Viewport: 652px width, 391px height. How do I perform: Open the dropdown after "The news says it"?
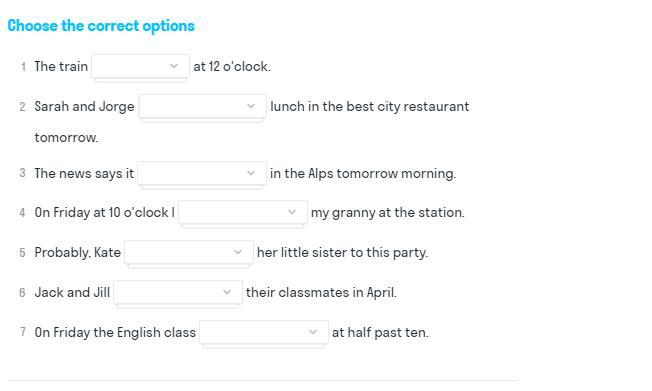click(x=202, y=173)
